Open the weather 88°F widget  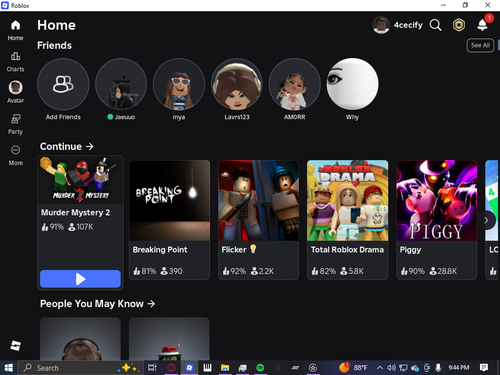pos(353,367)
